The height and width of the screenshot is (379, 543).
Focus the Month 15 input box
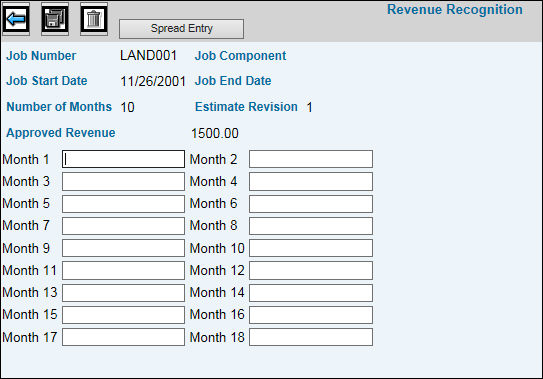pyautogui.click(x=123, y=315)
